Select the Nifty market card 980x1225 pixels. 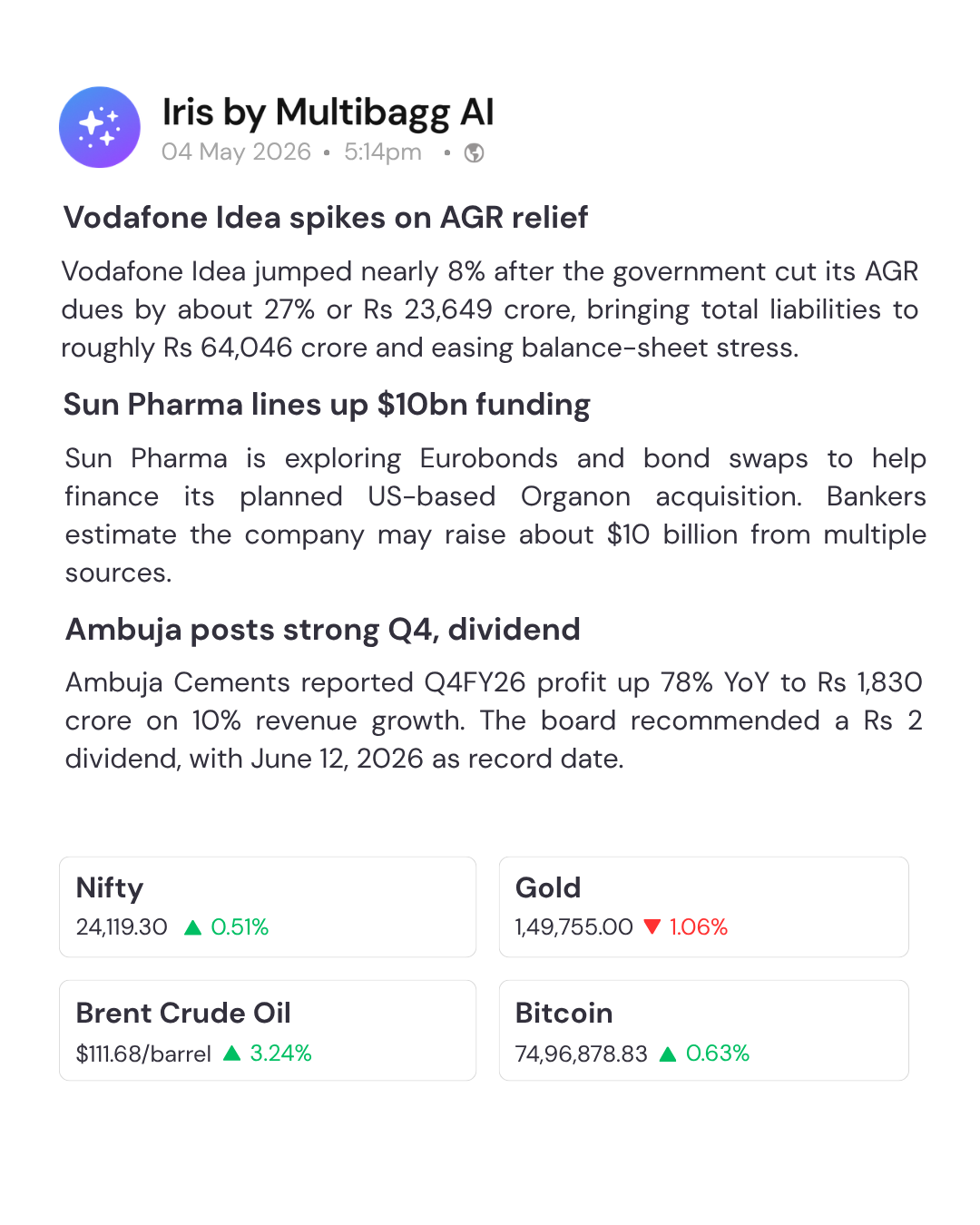pyautogui.click(x=268, y=906)
